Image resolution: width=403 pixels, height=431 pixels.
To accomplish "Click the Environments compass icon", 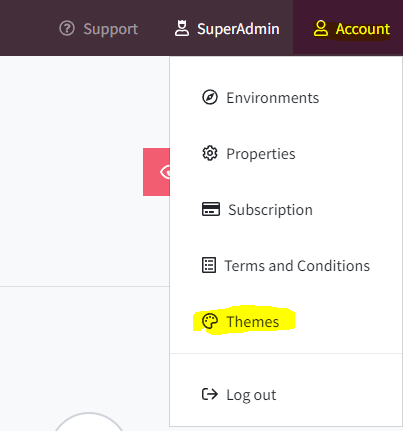I will click(210, 97).
